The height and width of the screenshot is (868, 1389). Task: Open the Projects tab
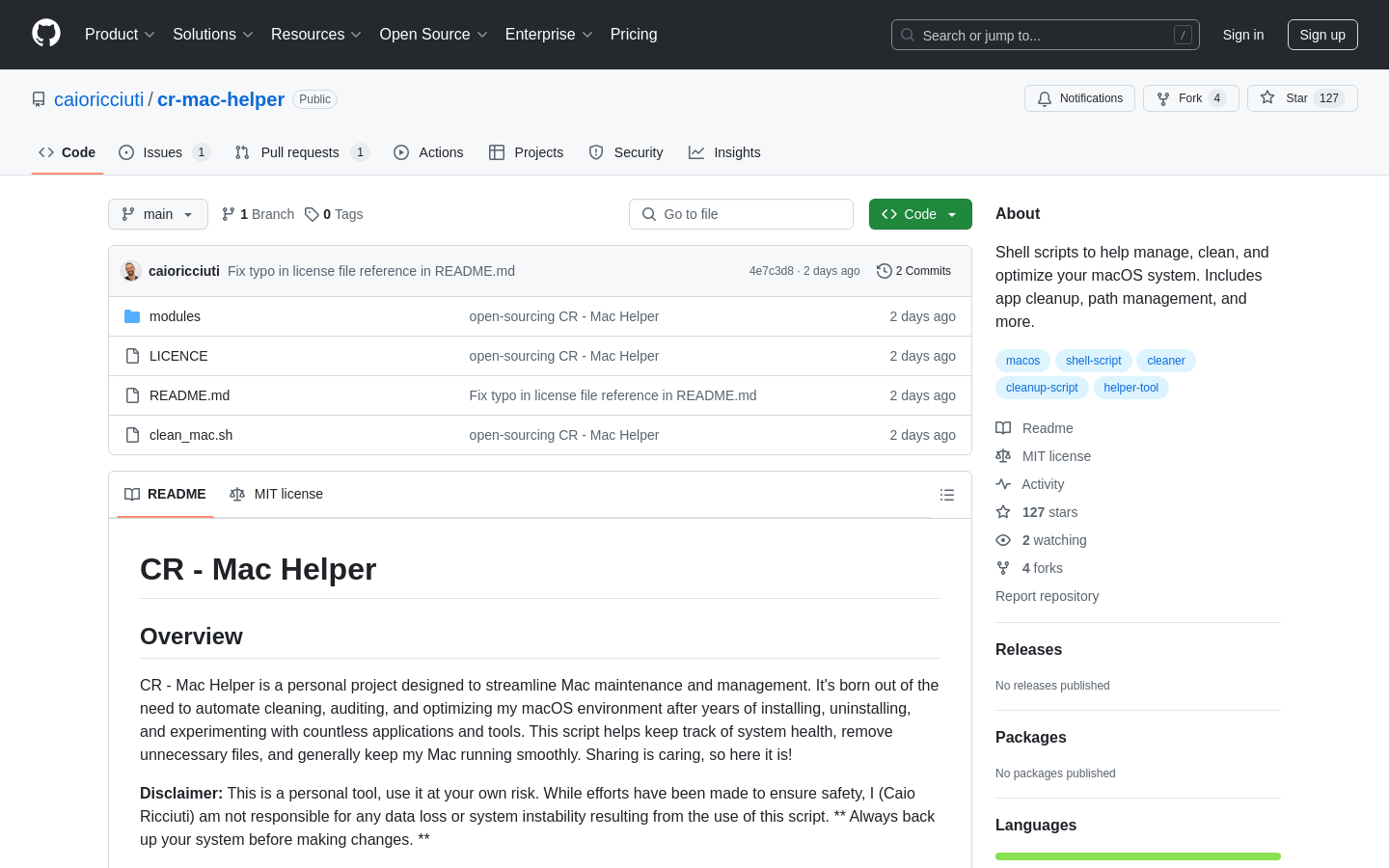coord(527,152)
